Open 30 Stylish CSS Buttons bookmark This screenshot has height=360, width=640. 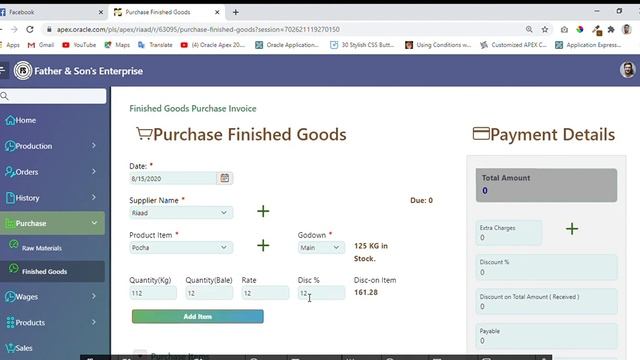362,45
